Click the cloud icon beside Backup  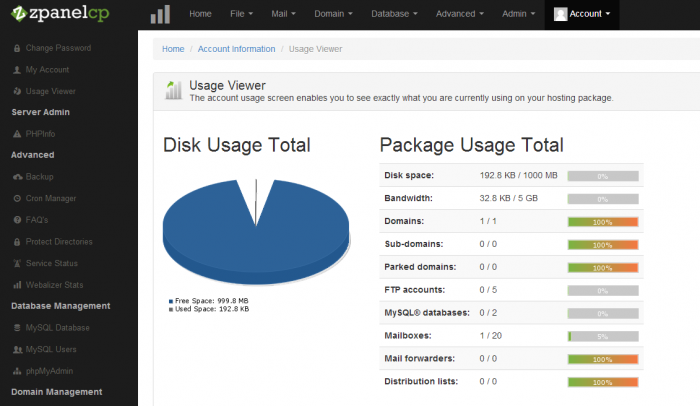tap(16, 177)
